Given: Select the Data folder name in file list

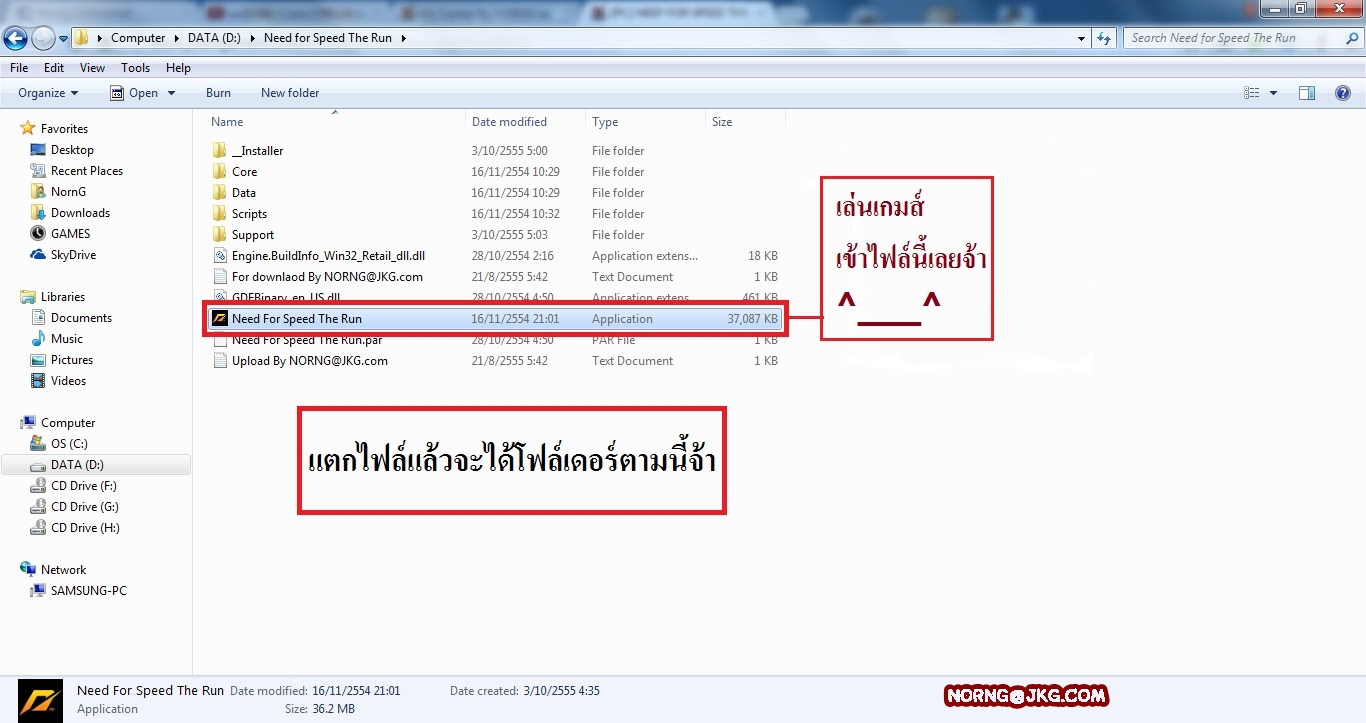Looking at the screenshot, I should [x=244, y=193].
